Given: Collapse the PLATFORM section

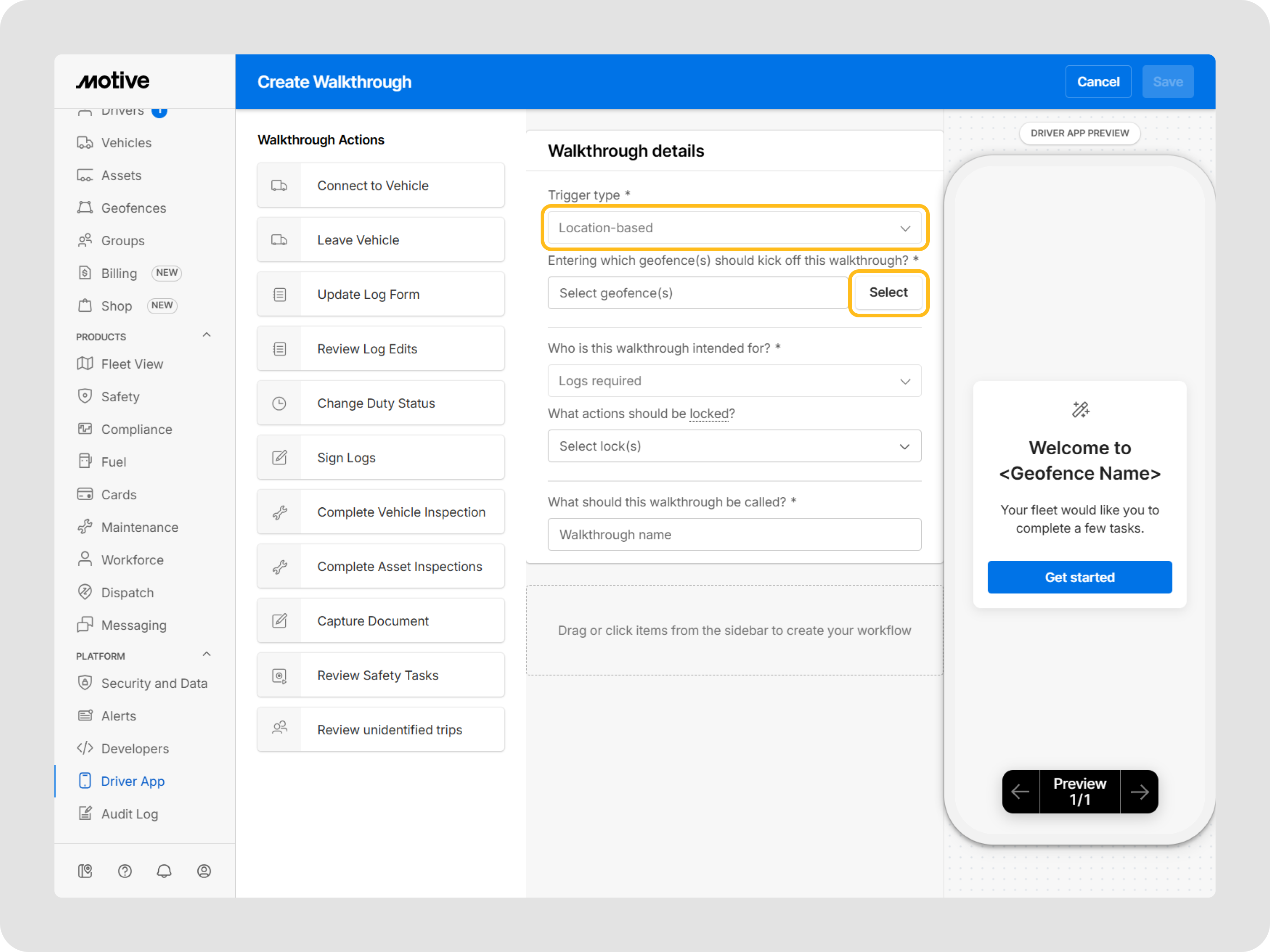Looking at the screenshot, I should tap(207, 655).
